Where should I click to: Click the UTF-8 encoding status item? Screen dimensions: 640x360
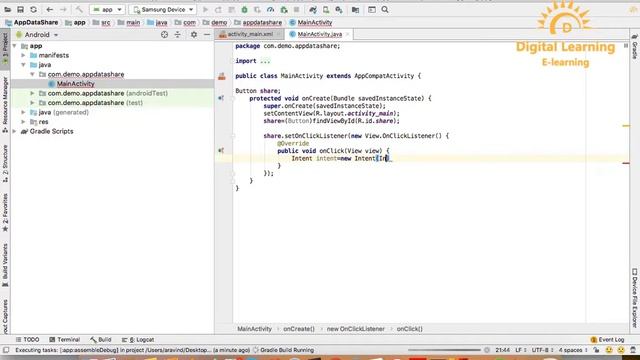[542, 350]
